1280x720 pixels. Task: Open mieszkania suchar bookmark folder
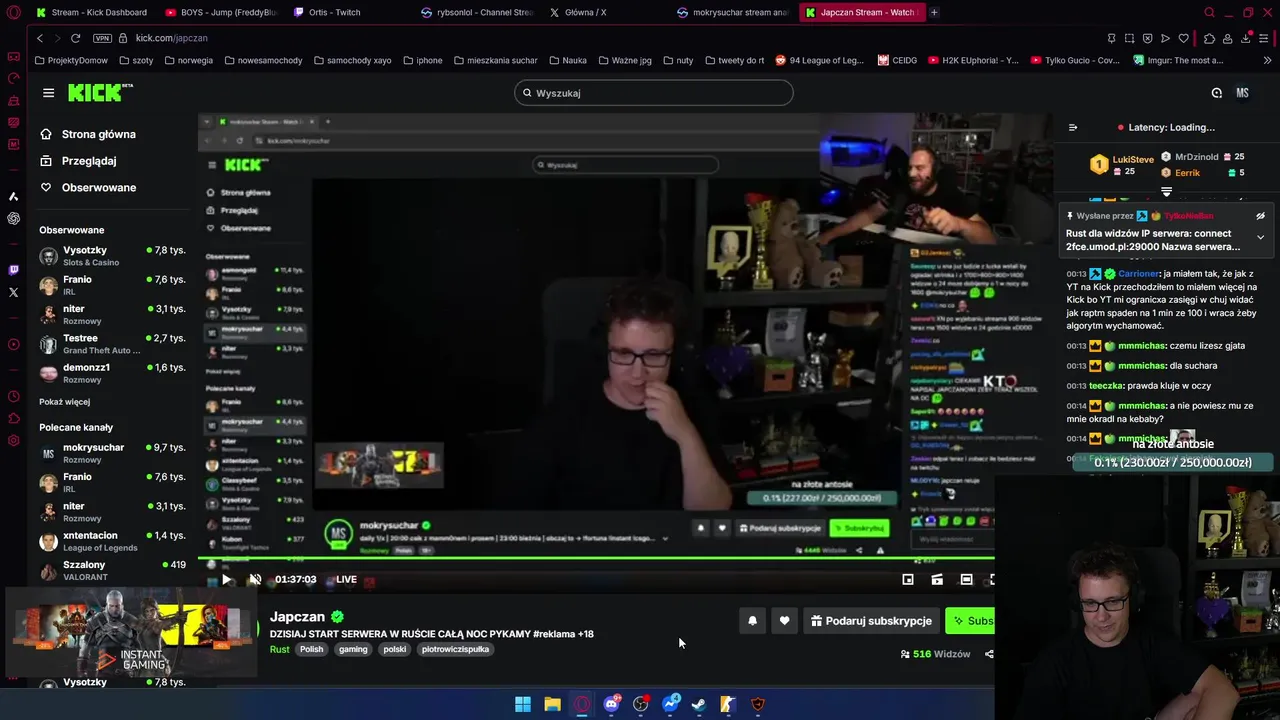(496, 60)
